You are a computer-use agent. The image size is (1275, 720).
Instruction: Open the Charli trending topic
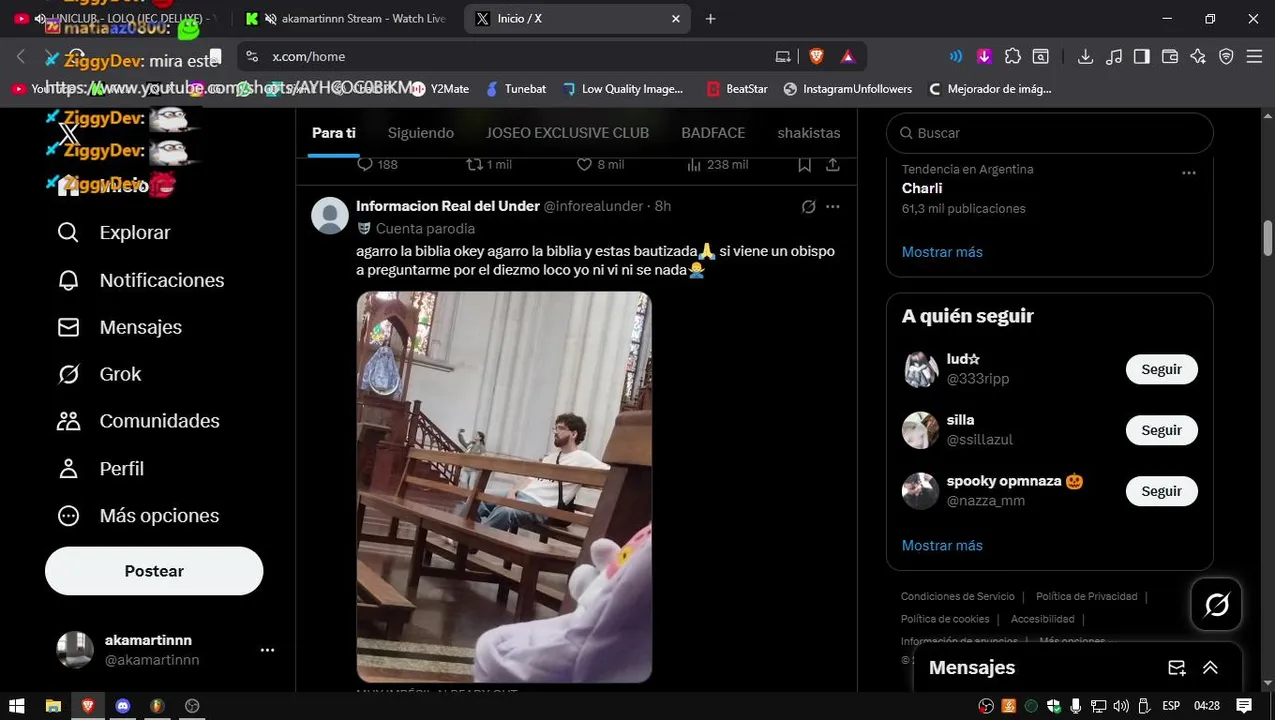pyautogui.click(x=922, y=188)
